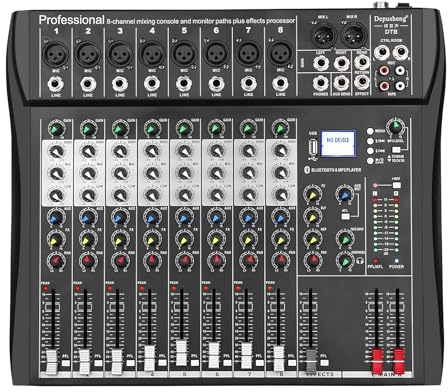Screen dimensions: 448x392
Task: Click the green TAPE INPUT knob
Action: point(345,238)
